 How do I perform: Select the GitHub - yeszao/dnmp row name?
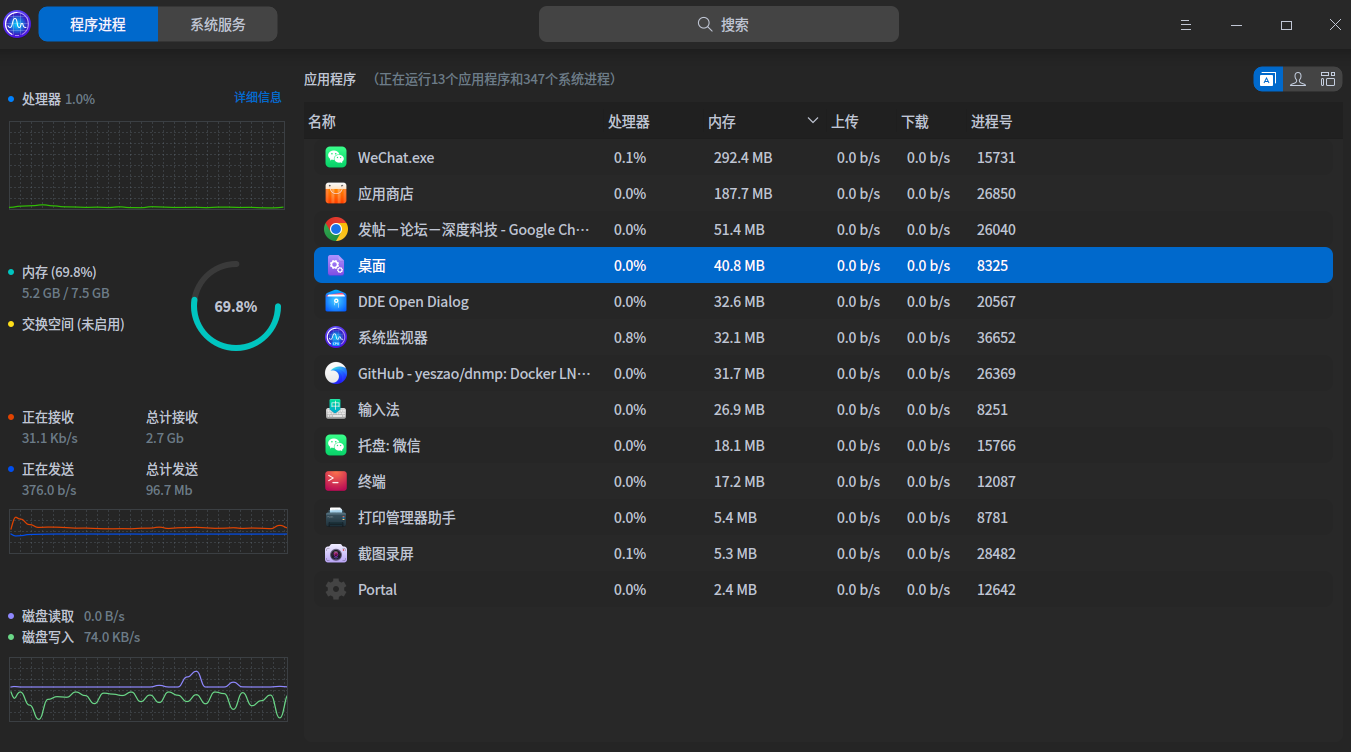point(474,374)
